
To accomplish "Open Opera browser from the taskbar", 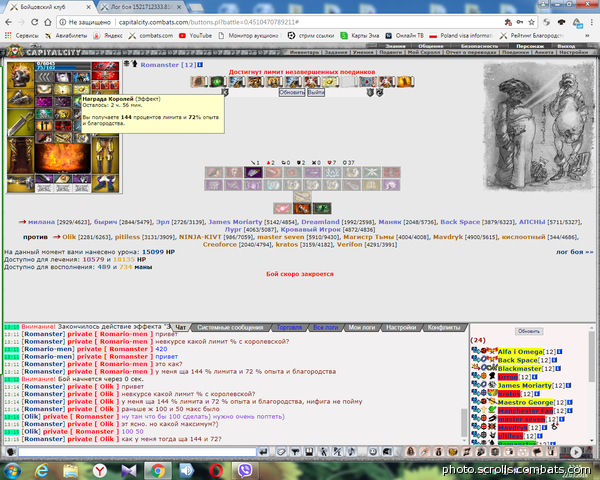I will (x=216, y=470).
